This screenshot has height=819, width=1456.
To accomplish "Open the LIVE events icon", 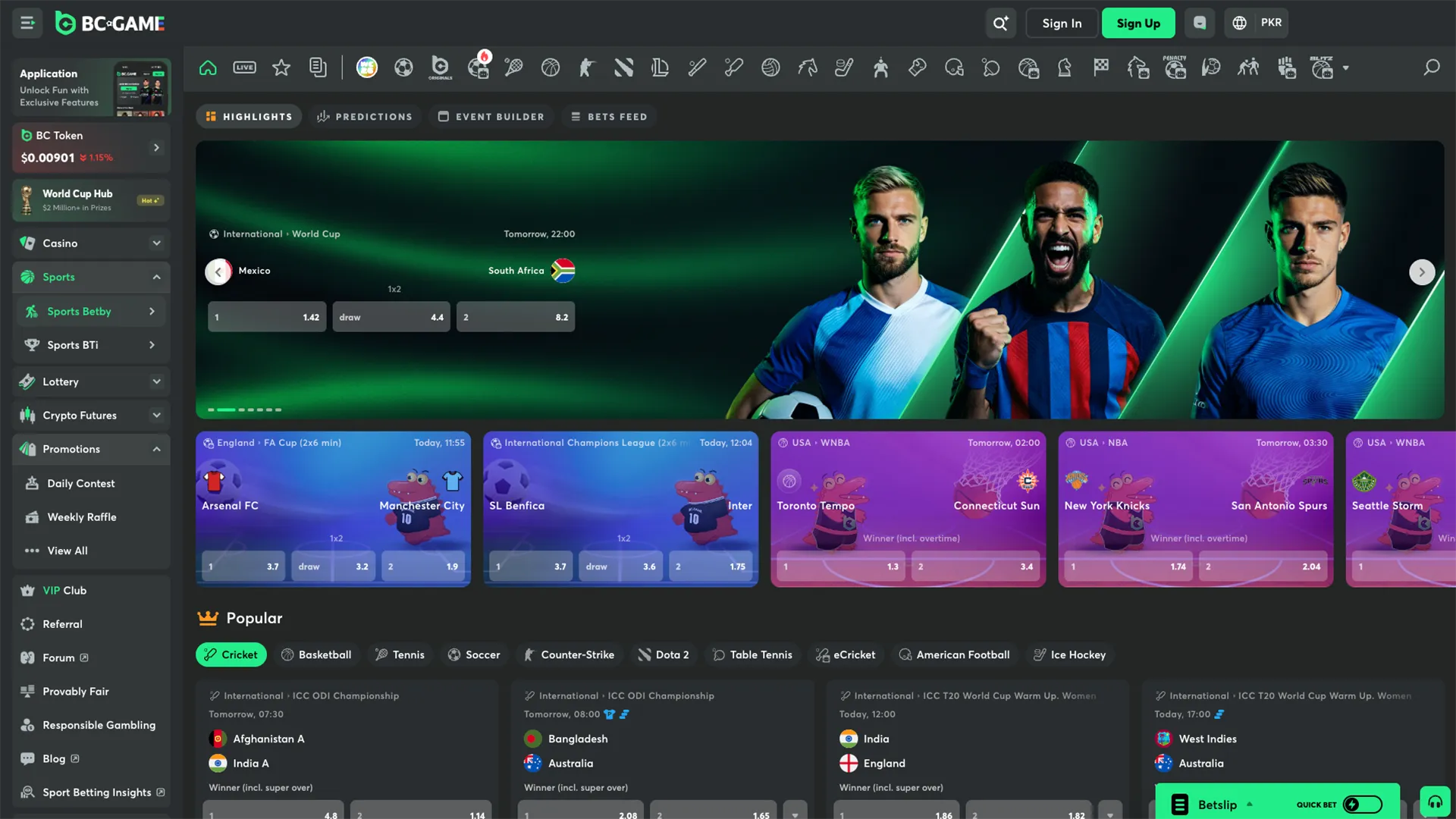I will pos(244,67).
